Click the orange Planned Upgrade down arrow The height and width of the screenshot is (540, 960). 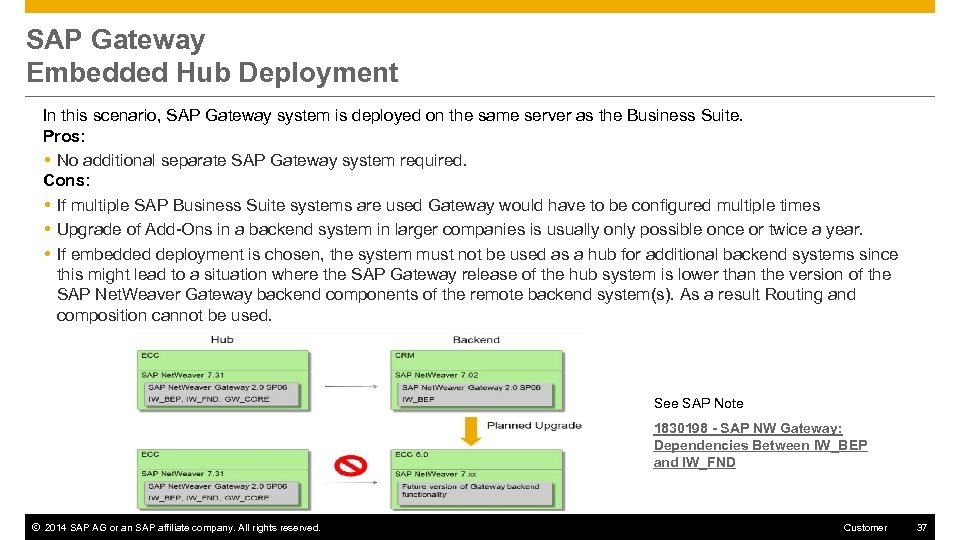click(x=471, y=431)
